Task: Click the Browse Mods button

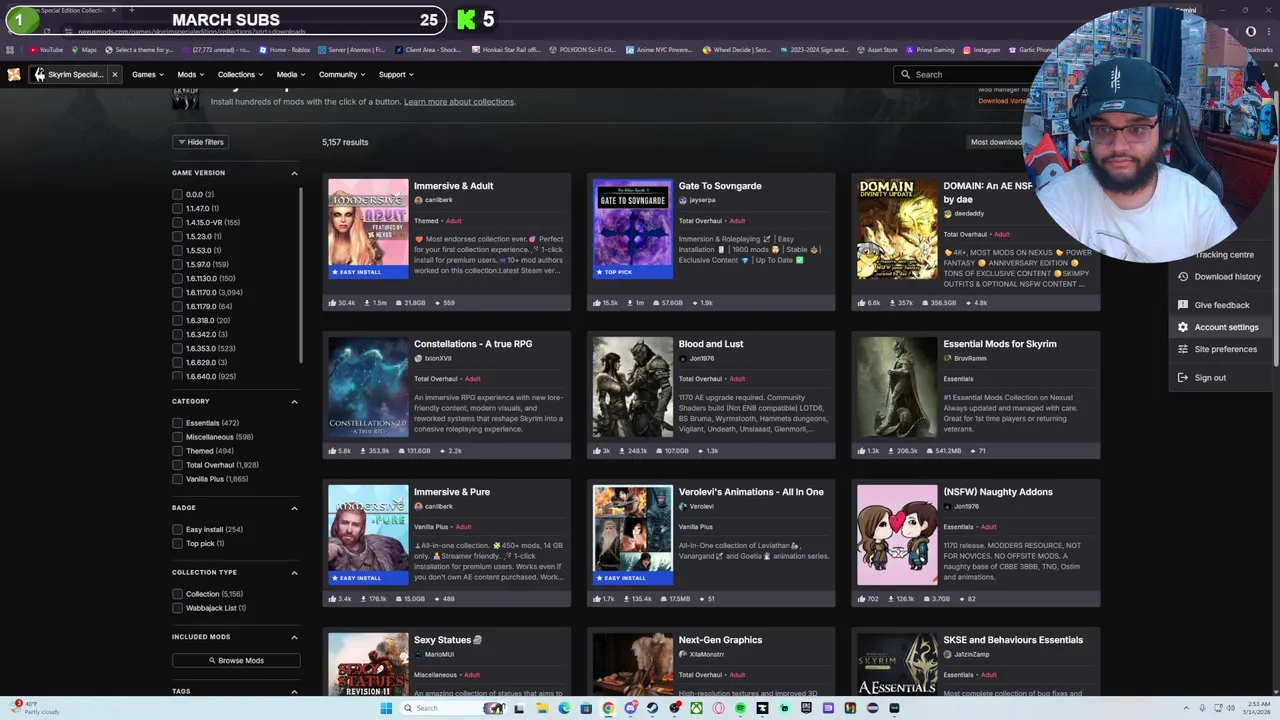Action: tap(236, 660)
